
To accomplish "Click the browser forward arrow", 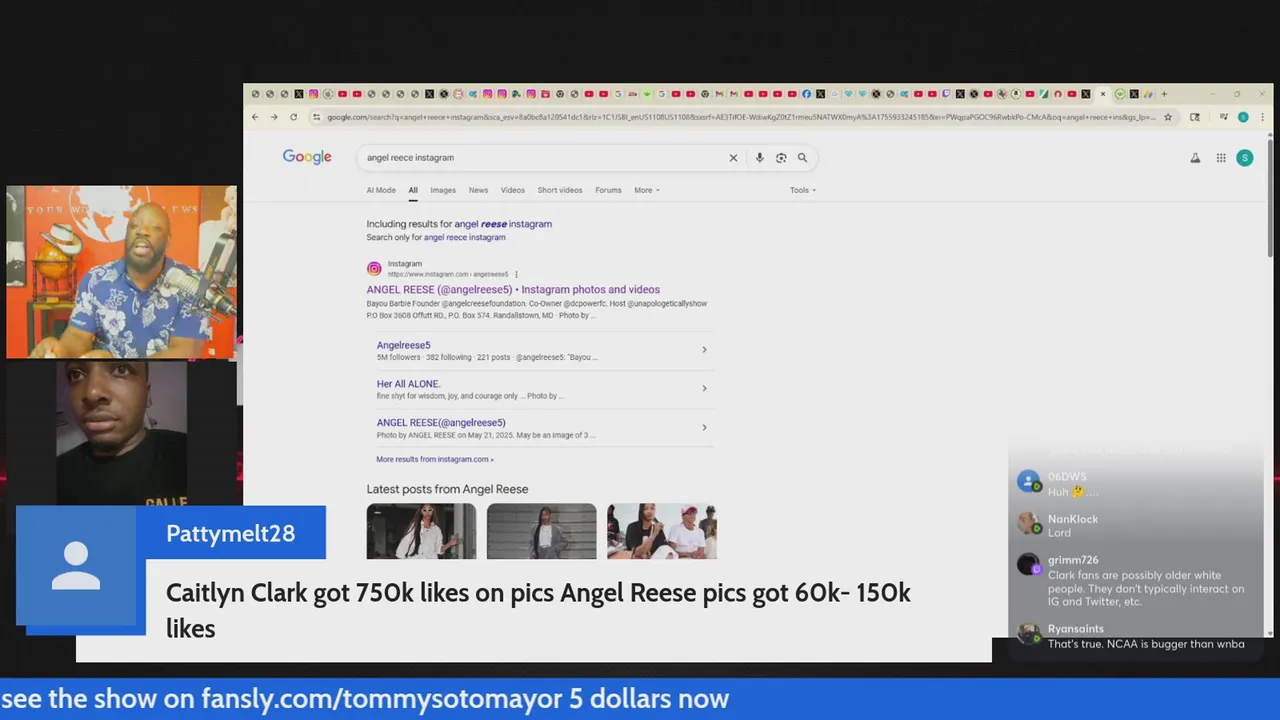I will pyautogui.click(x=274, y=117).
